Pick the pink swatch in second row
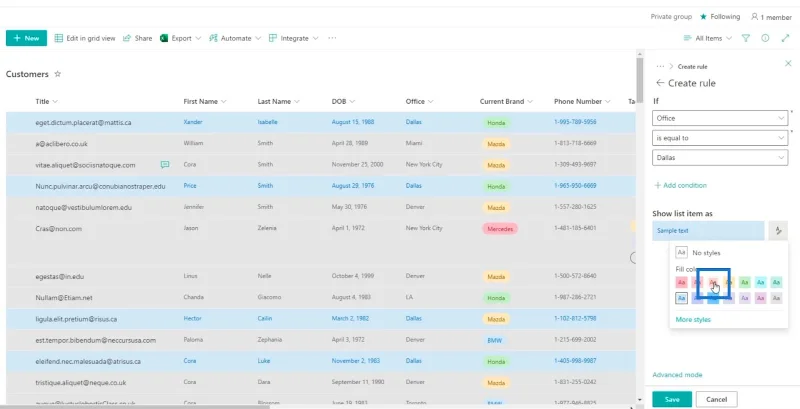 click(x=760, y=298)
